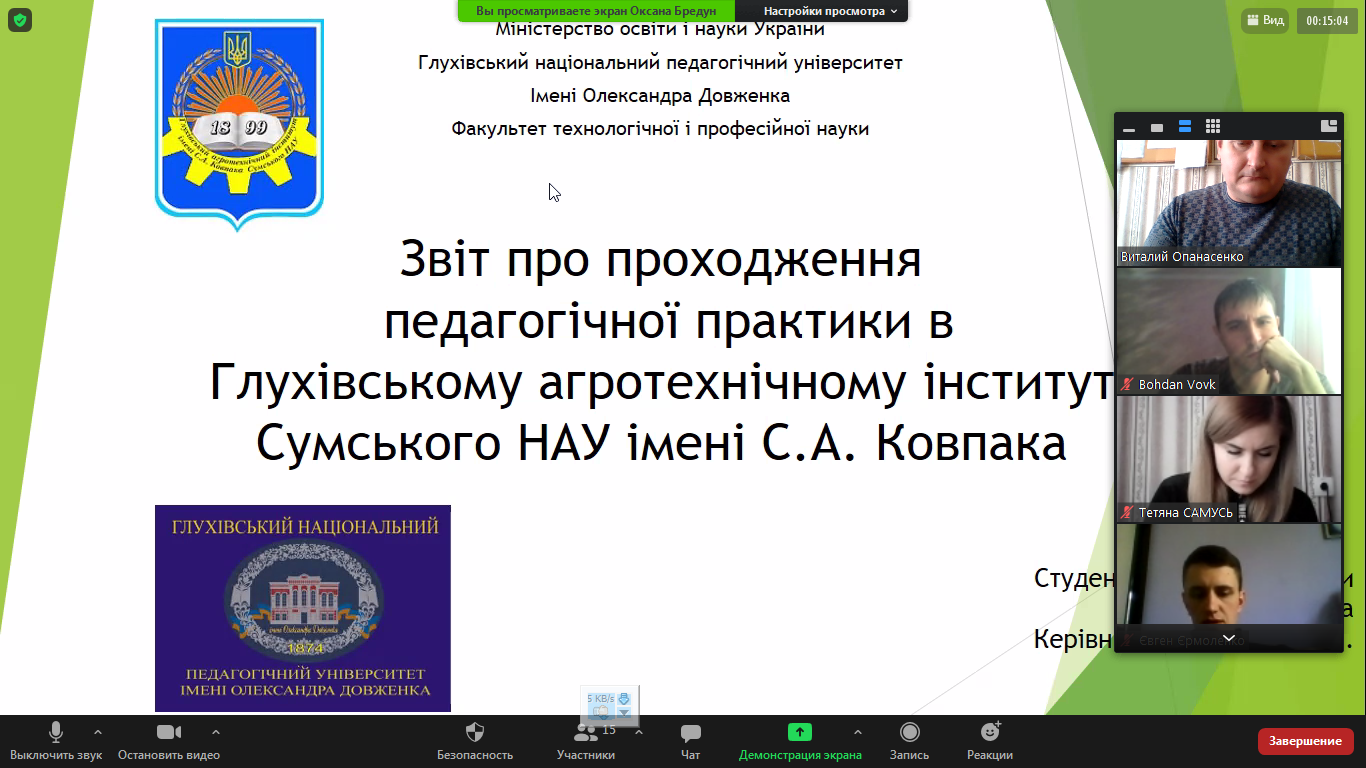1366x768 pixels.
Task: Click the muted mic icon beside Тетяна САМУСЬ
Action: [1128, 512]
